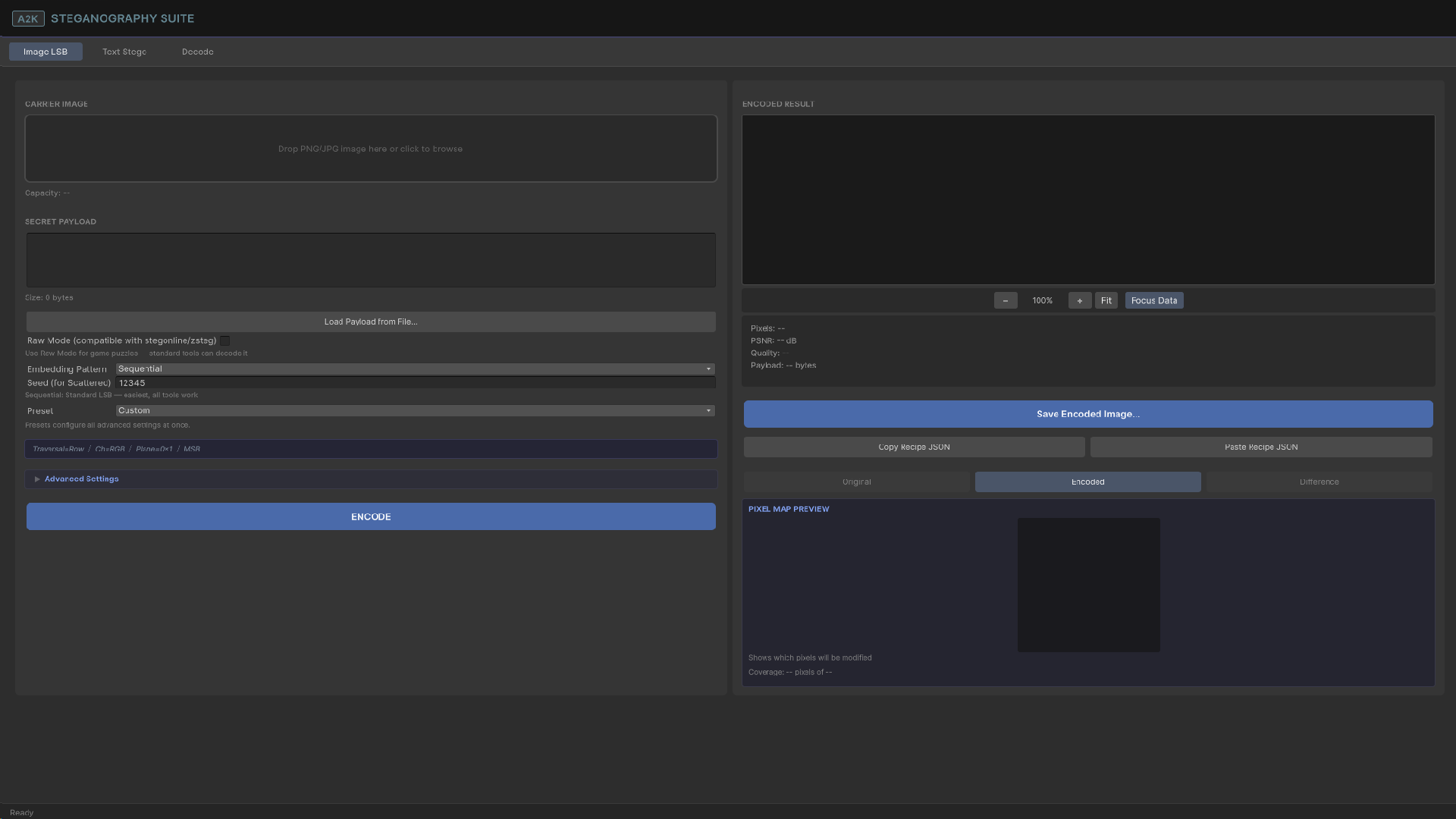1456x819 pixels.
Task: Switch to the Text Stego tab
Action: pos(124,52)
